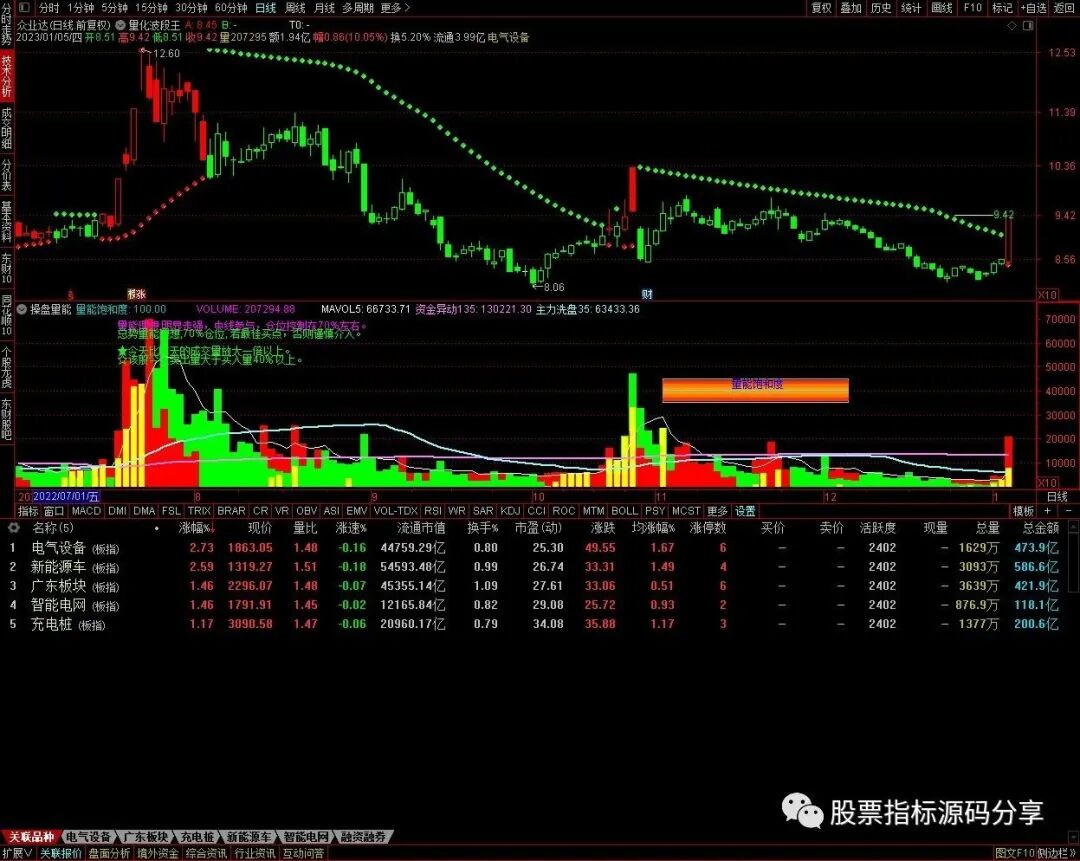
Task: Click the 返回 back button
Action: (x=1063, y=8)
